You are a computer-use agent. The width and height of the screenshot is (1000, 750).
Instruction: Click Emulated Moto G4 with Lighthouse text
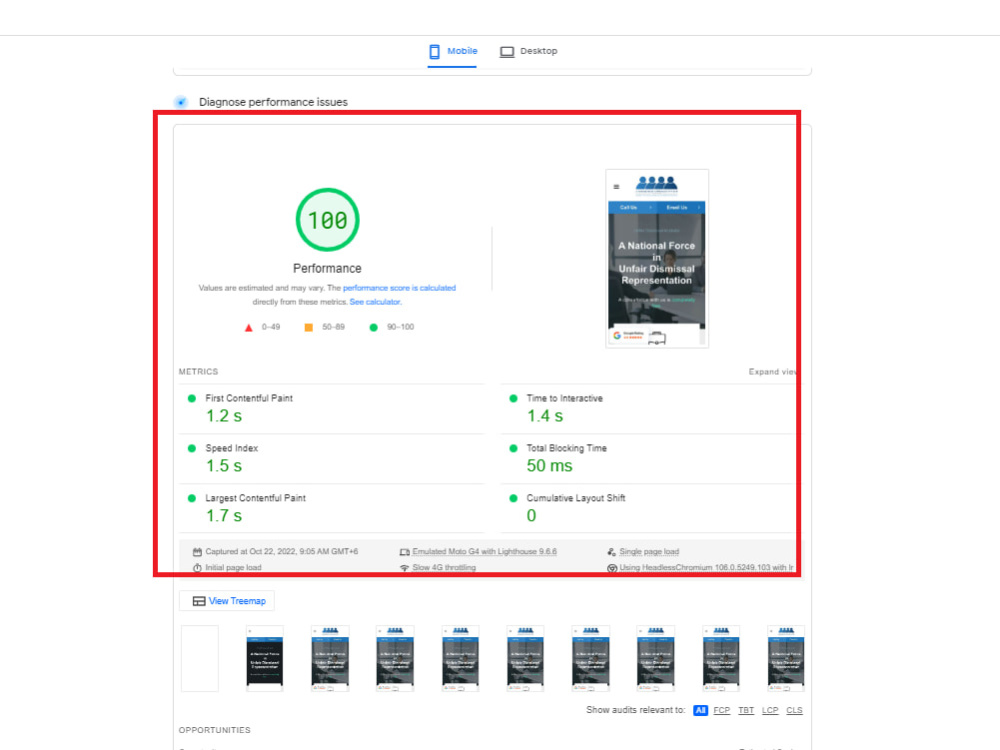pyautogui.click(x=484, y=552)
